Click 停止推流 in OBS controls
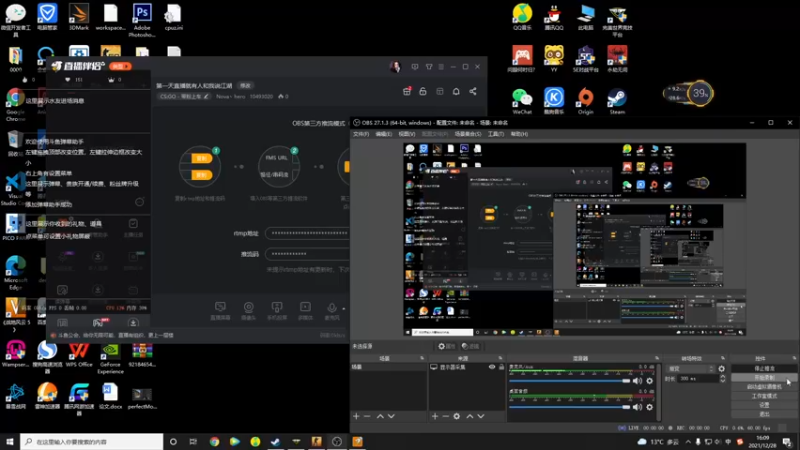 point(764,368)
